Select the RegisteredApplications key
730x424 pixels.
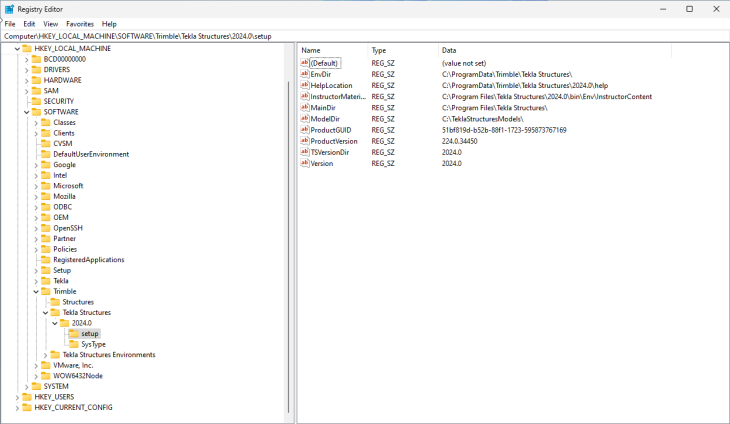pyautogui.click(x=89, y=260)
